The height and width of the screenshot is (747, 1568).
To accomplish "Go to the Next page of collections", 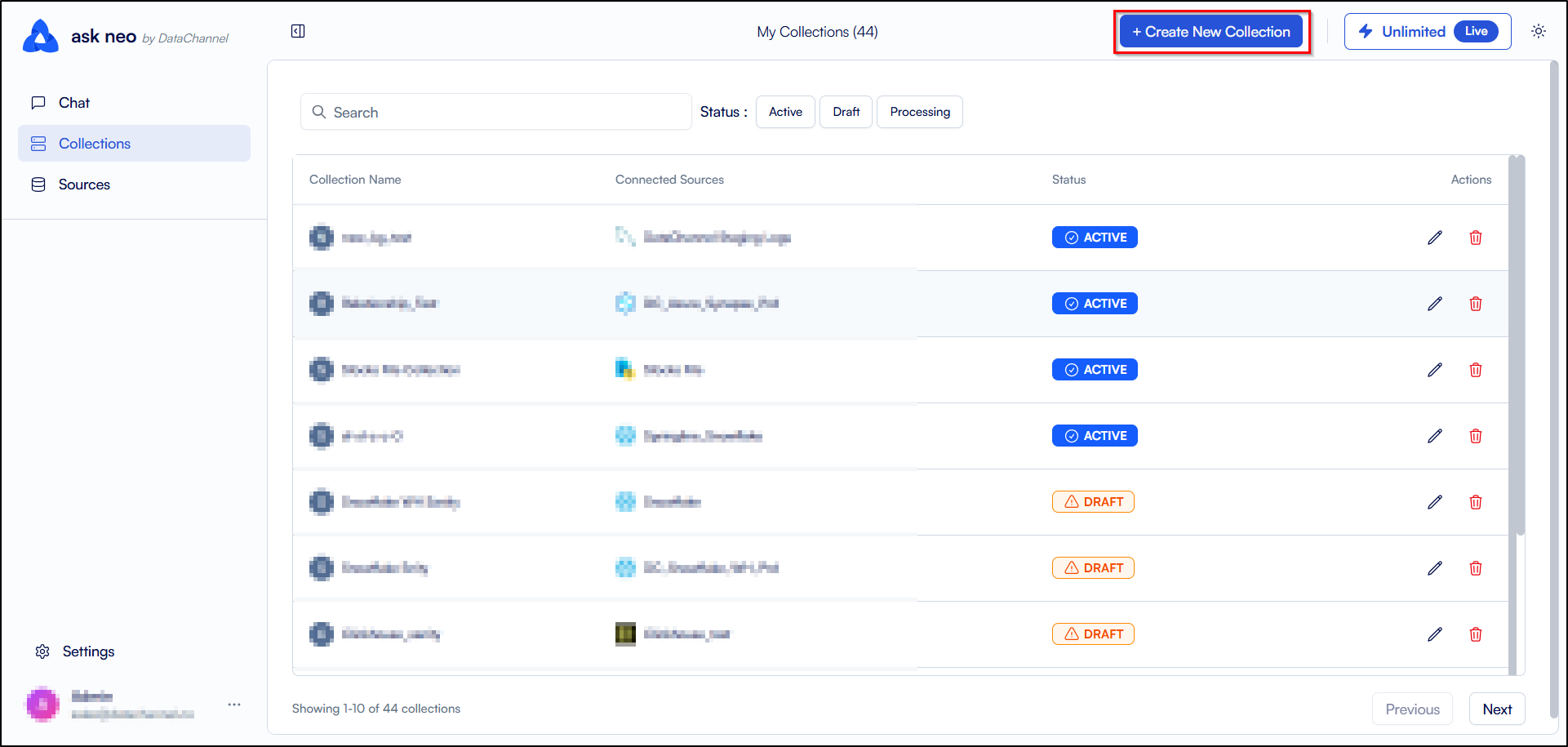I will point(1497,709).
